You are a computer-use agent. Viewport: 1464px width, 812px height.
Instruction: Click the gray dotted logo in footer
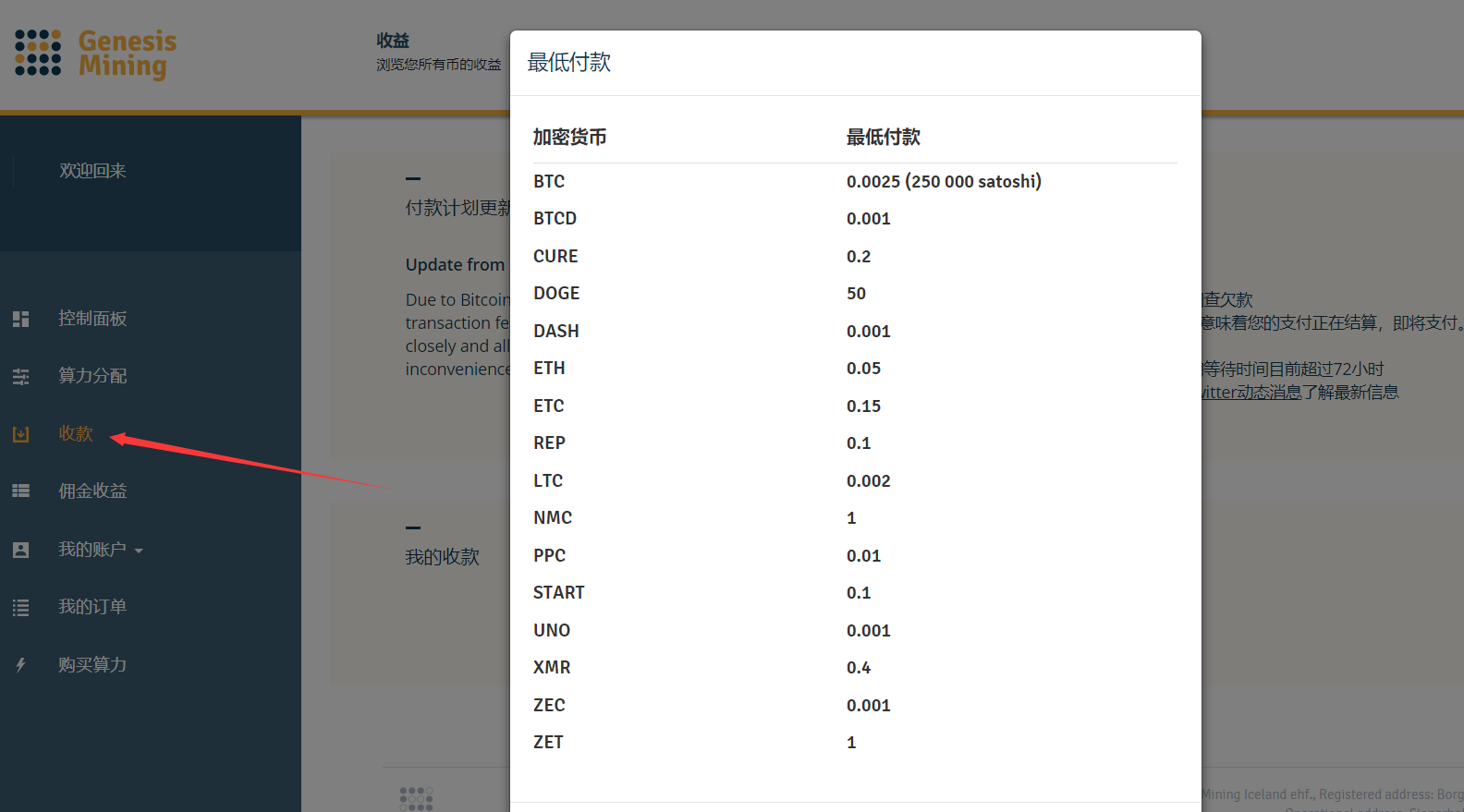(x=416, y=798)
